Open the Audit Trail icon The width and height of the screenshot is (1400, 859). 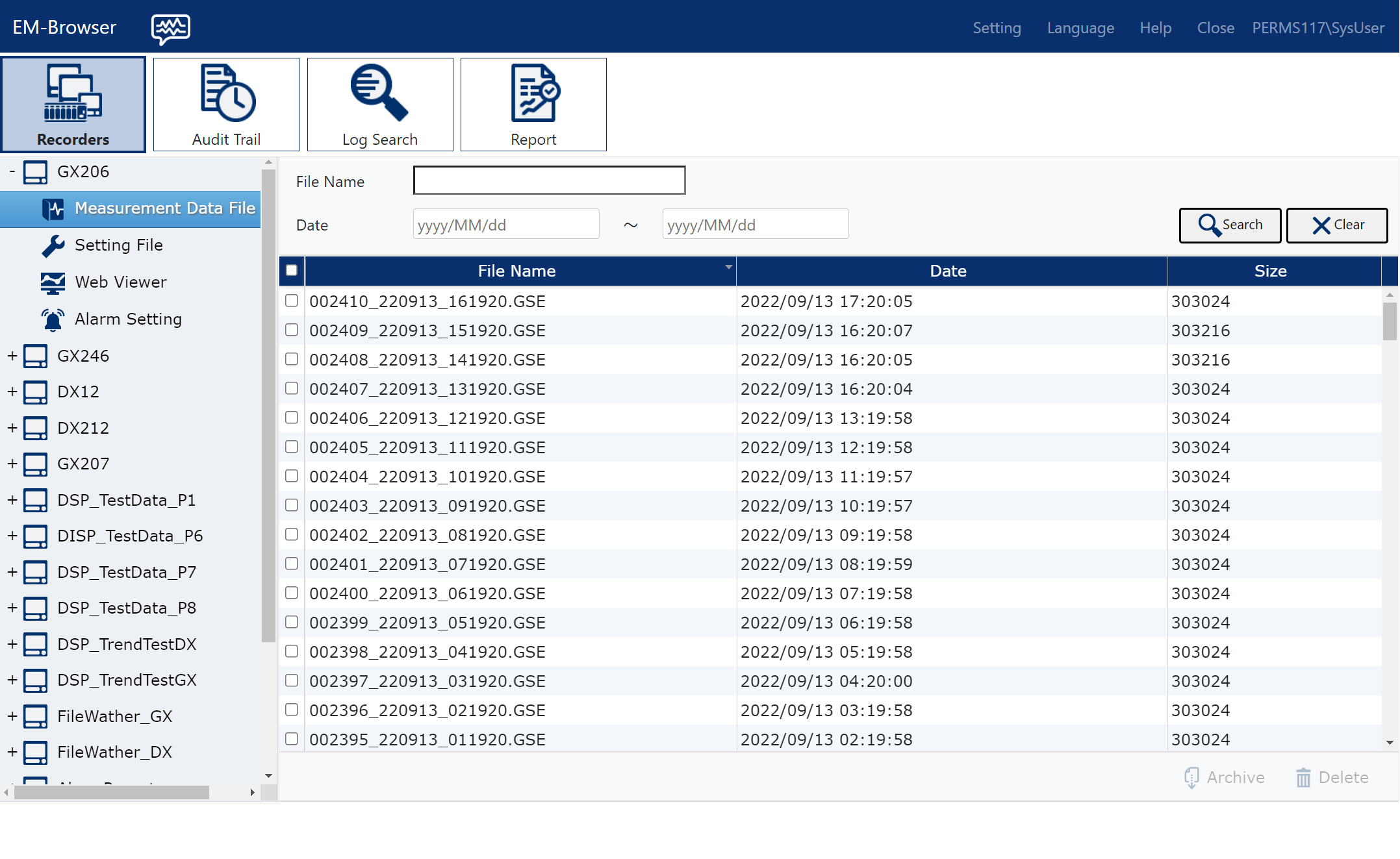[x=227, y=93]
